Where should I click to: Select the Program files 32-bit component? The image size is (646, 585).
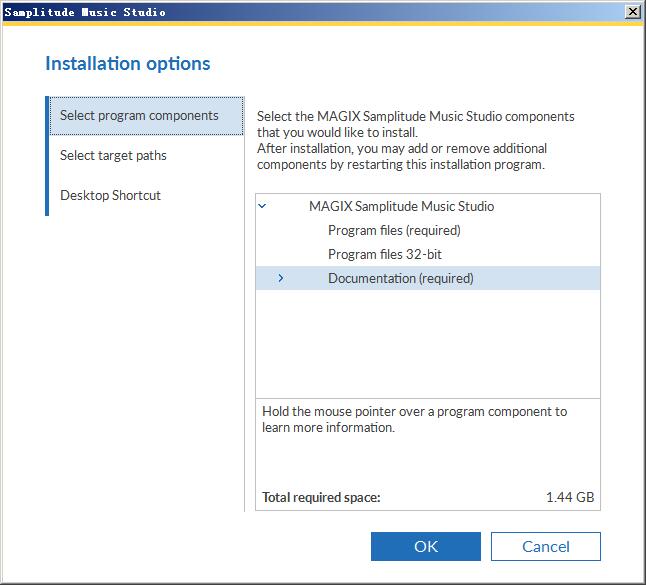coord(384,254)
